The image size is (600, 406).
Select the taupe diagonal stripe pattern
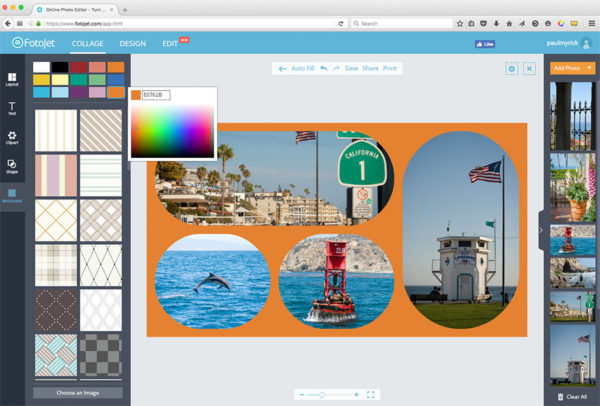coord(101,130)
